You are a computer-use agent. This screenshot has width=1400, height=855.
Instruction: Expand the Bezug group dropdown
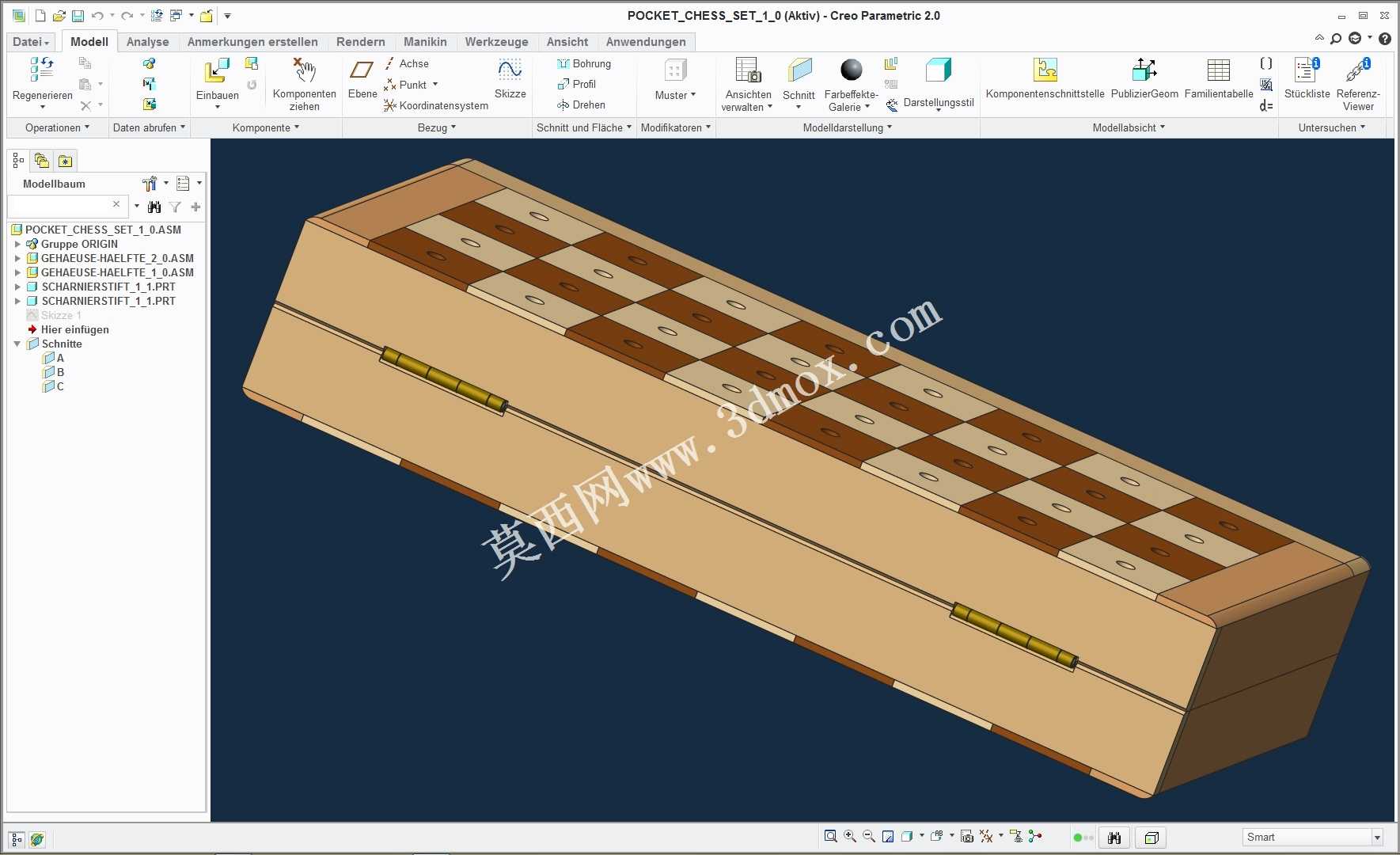437,127
